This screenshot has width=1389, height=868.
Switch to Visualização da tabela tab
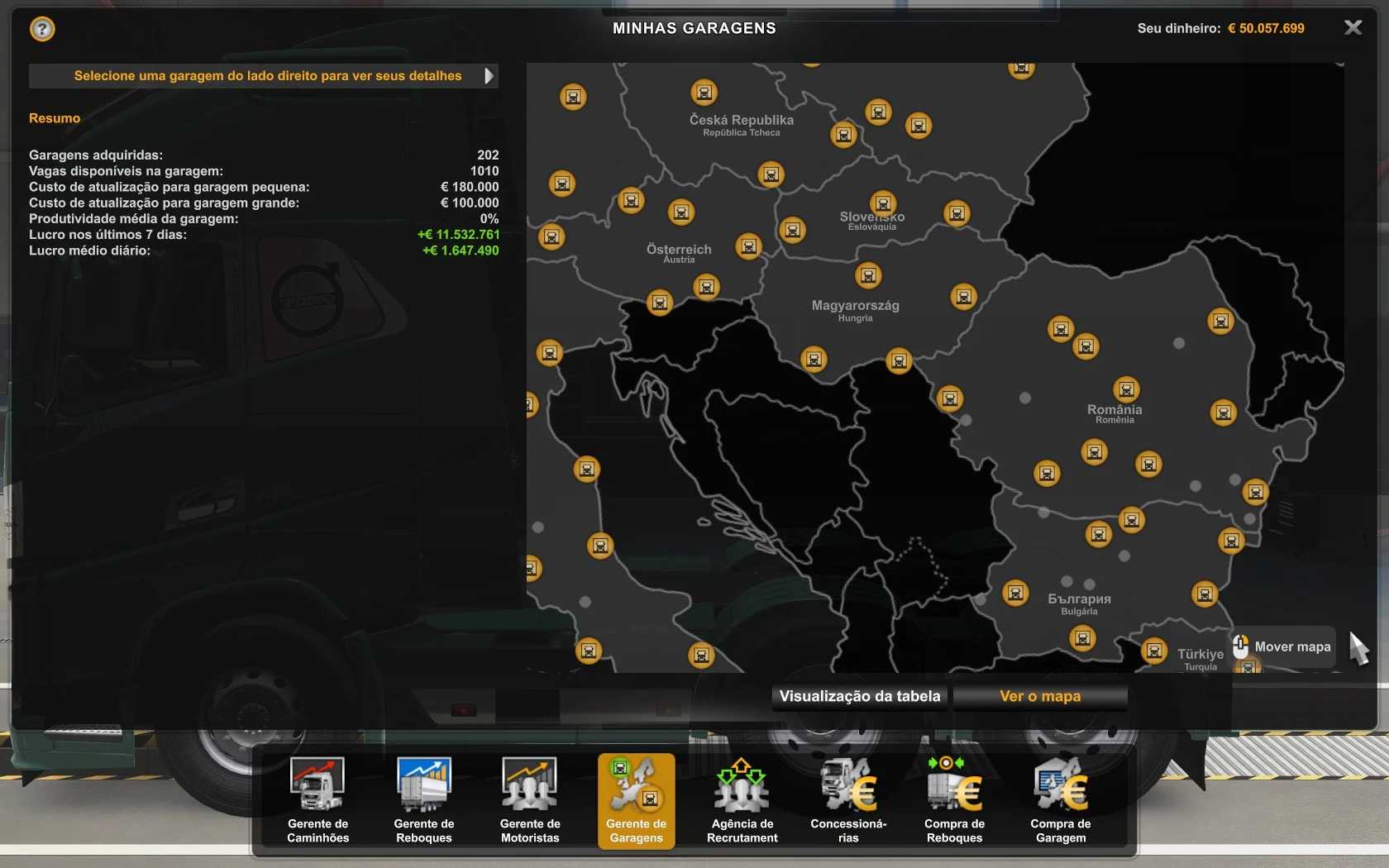coord(860,696)
